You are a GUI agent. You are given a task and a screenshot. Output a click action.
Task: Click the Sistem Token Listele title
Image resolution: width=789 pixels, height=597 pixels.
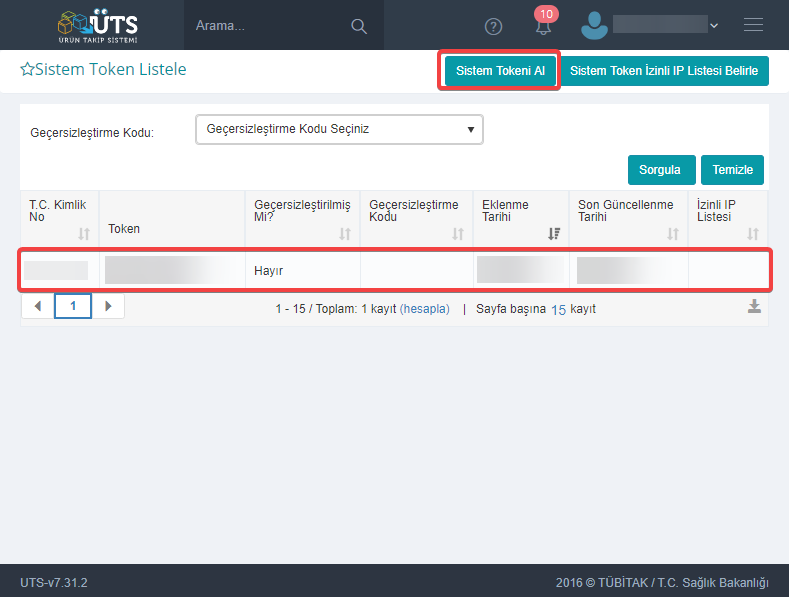pos(111,69)
